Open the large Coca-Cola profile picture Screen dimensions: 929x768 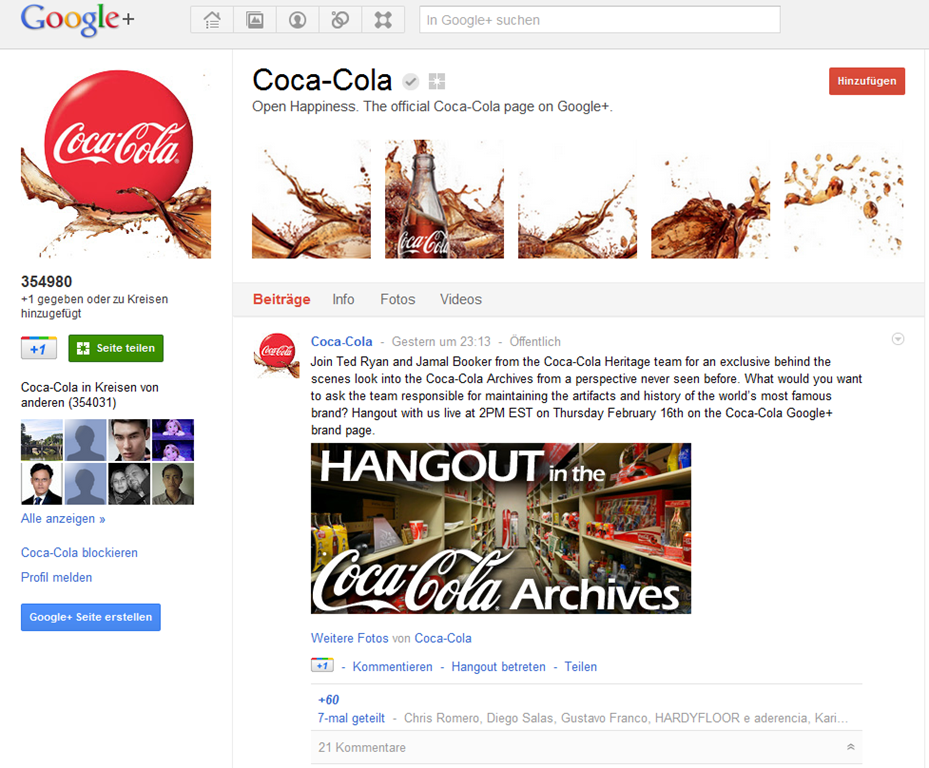[116, 164]
